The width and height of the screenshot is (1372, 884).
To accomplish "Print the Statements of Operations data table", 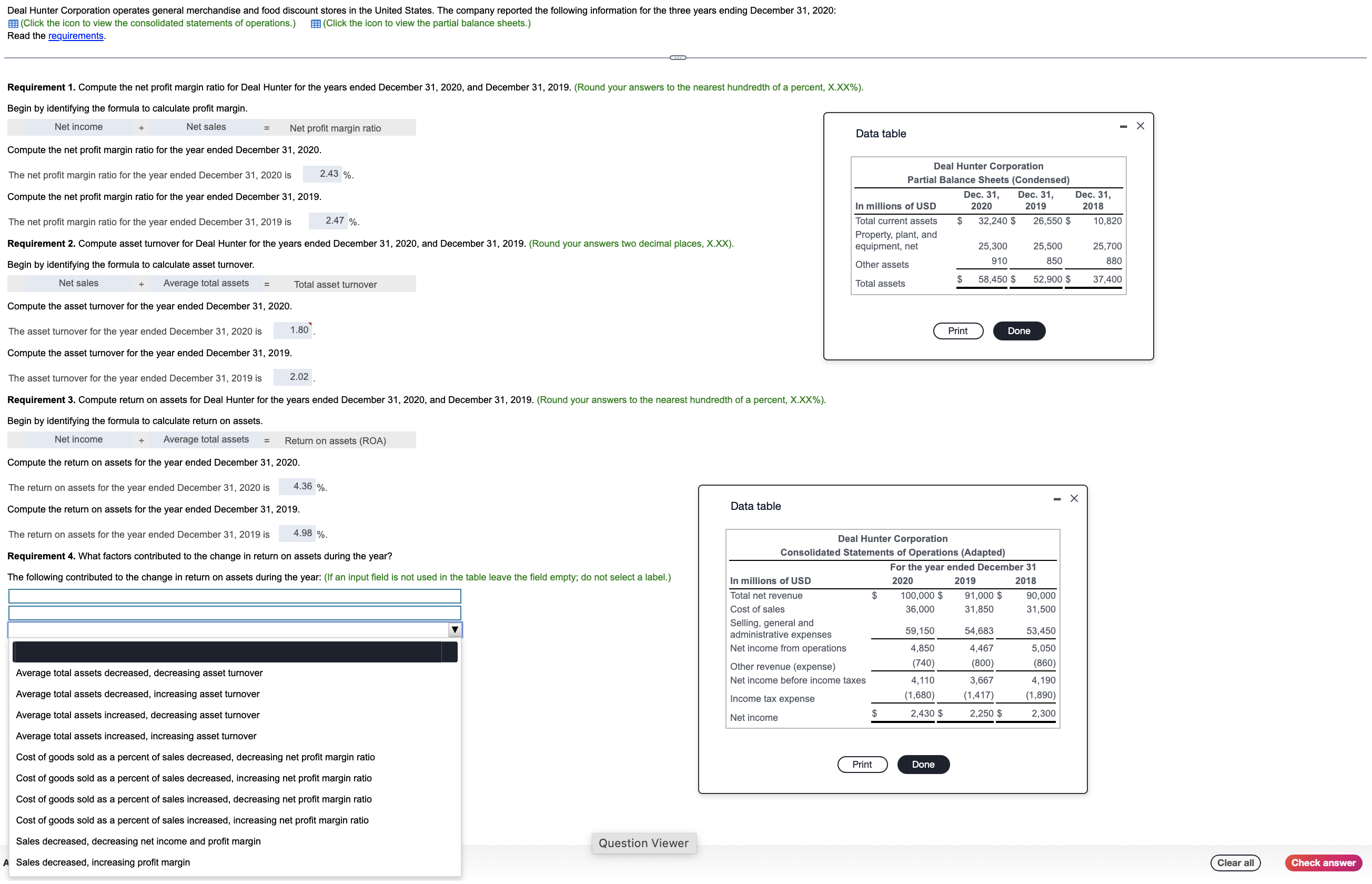I will [x=862, y=764].
